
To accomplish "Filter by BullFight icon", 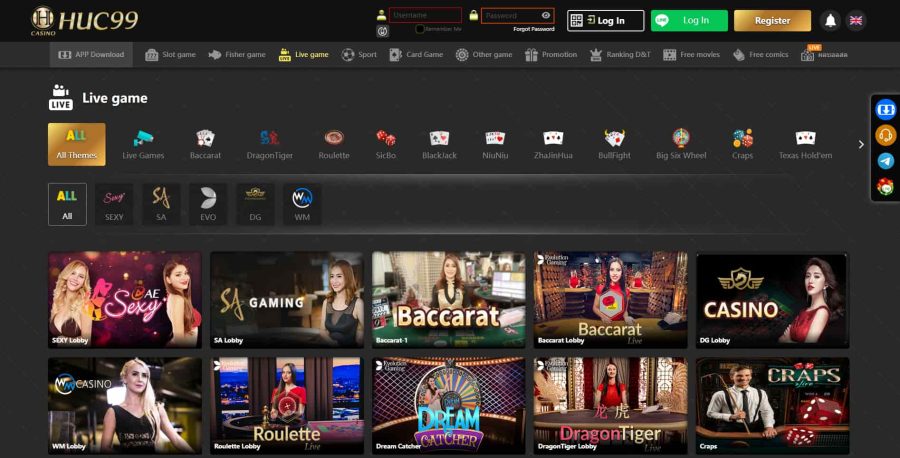I will (x=614, y=144).
